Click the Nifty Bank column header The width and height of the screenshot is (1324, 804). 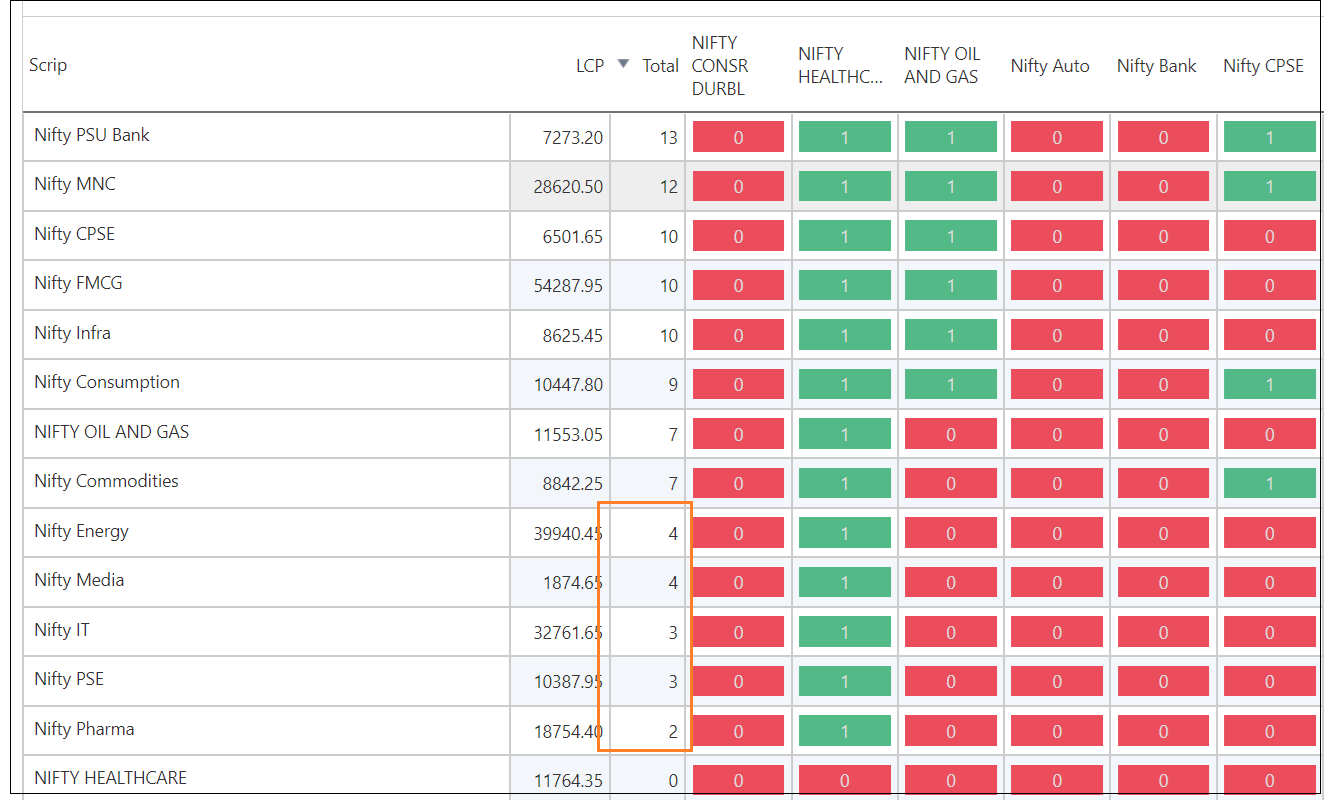click(x=1156, y=66)
